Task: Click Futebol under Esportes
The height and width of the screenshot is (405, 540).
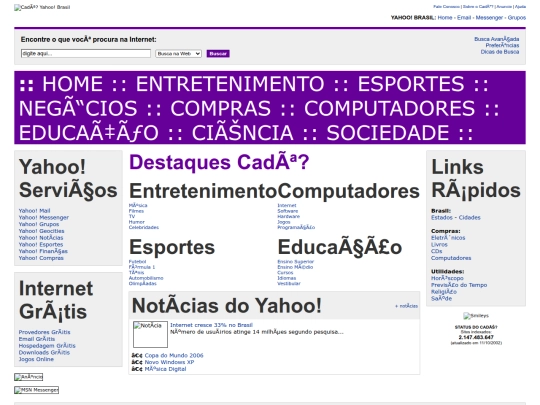Action: 137,262
